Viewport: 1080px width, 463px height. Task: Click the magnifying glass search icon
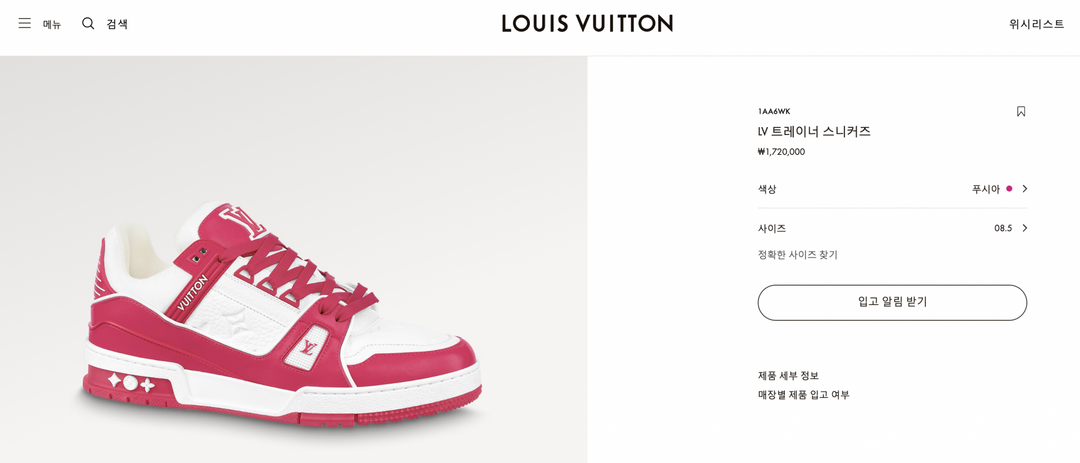[x=88, y=23]
